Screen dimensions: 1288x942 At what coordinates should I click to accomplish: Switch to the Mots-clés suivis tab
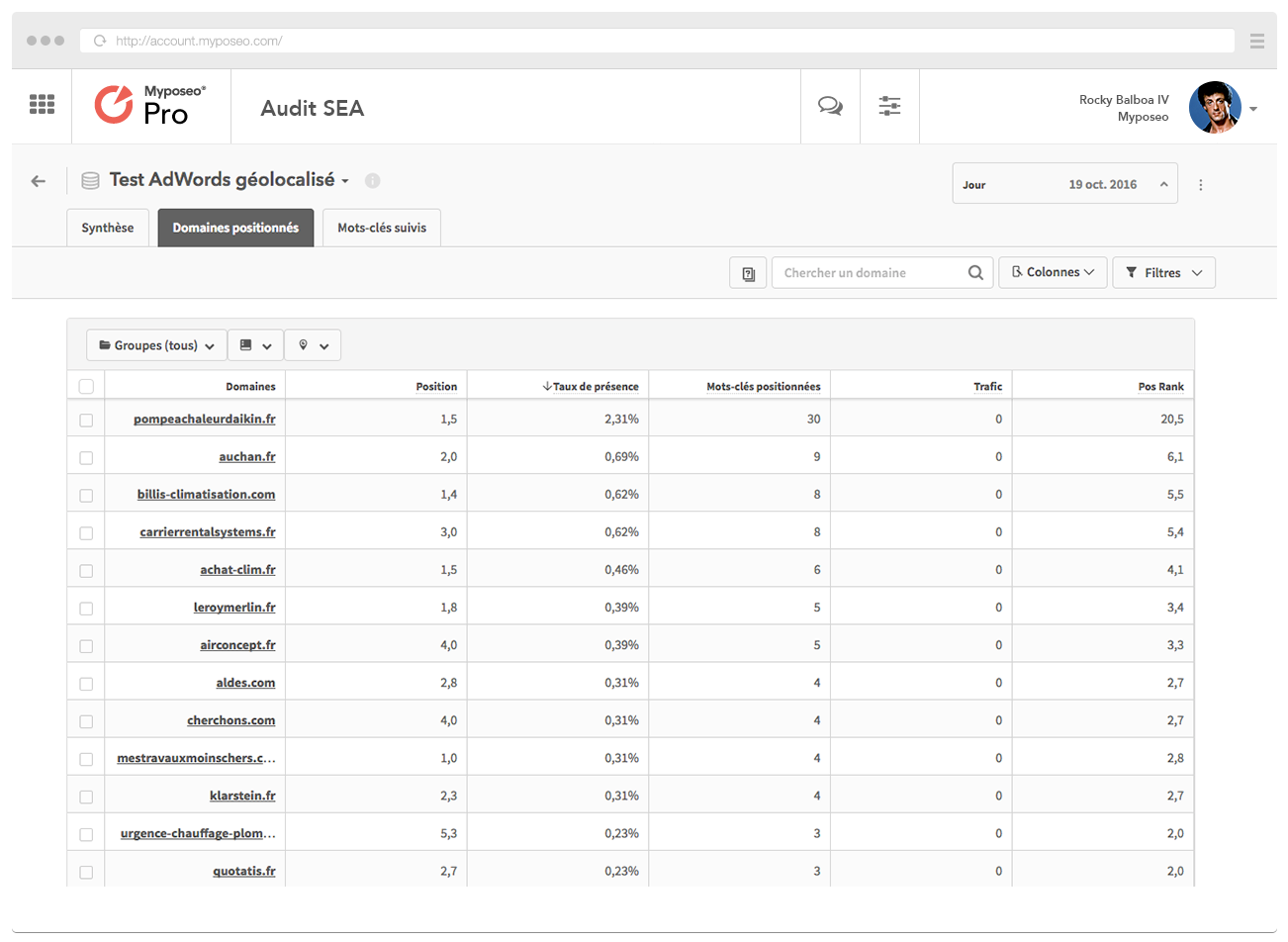[382, 228]
